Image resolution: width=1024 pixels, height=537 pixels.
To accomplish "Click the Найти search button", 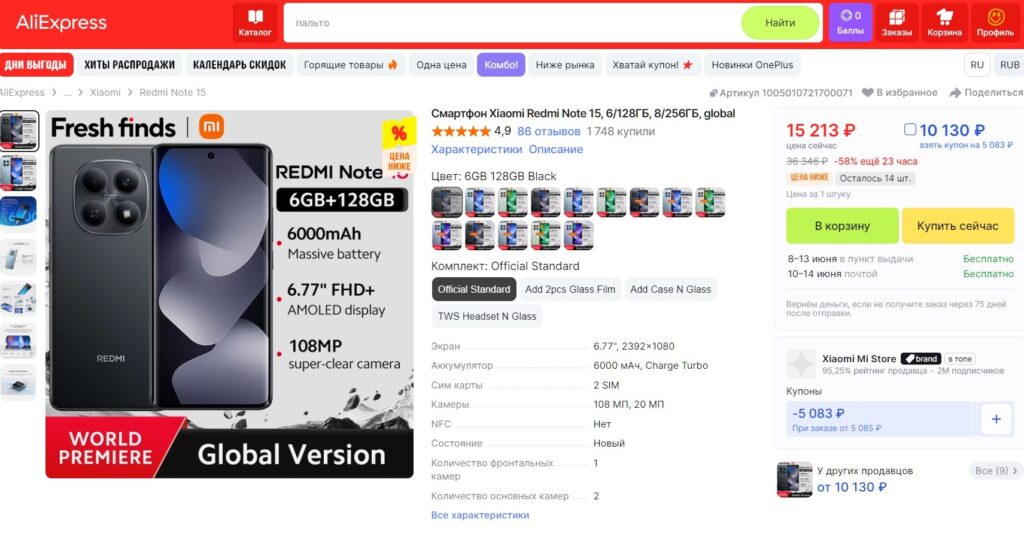I will pos(780,23).
